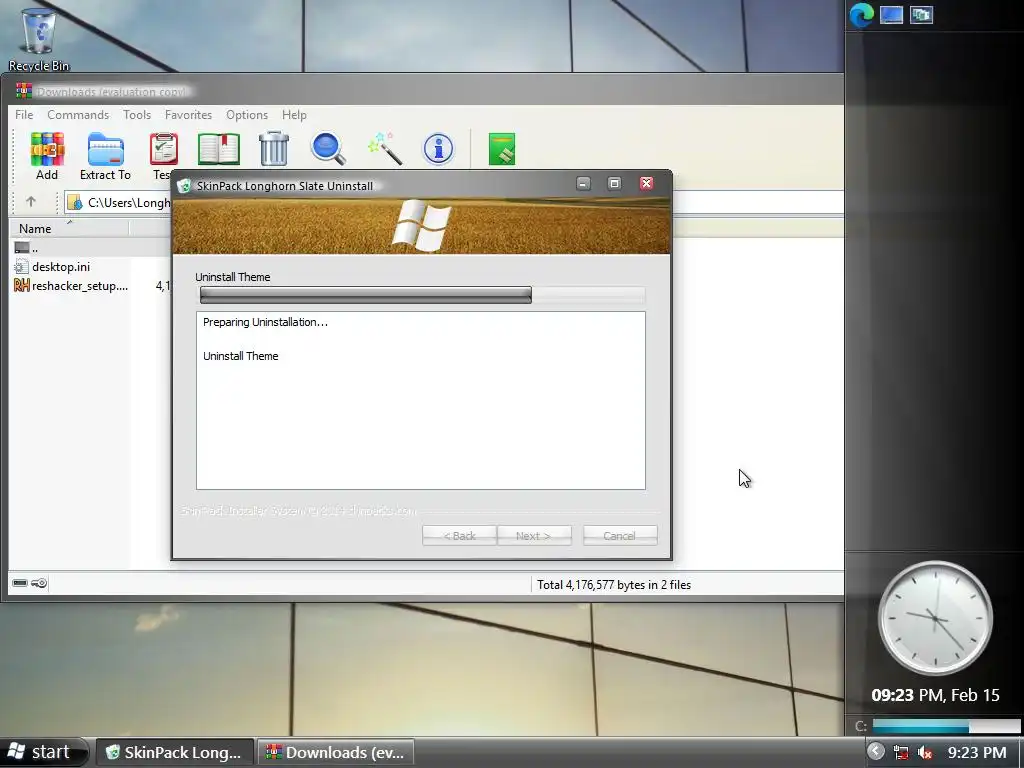The image size is (1024, 768).
Task: Close the SkinPack Longhorn Slate Uninstall dialog
Action: tap(646, 183)
